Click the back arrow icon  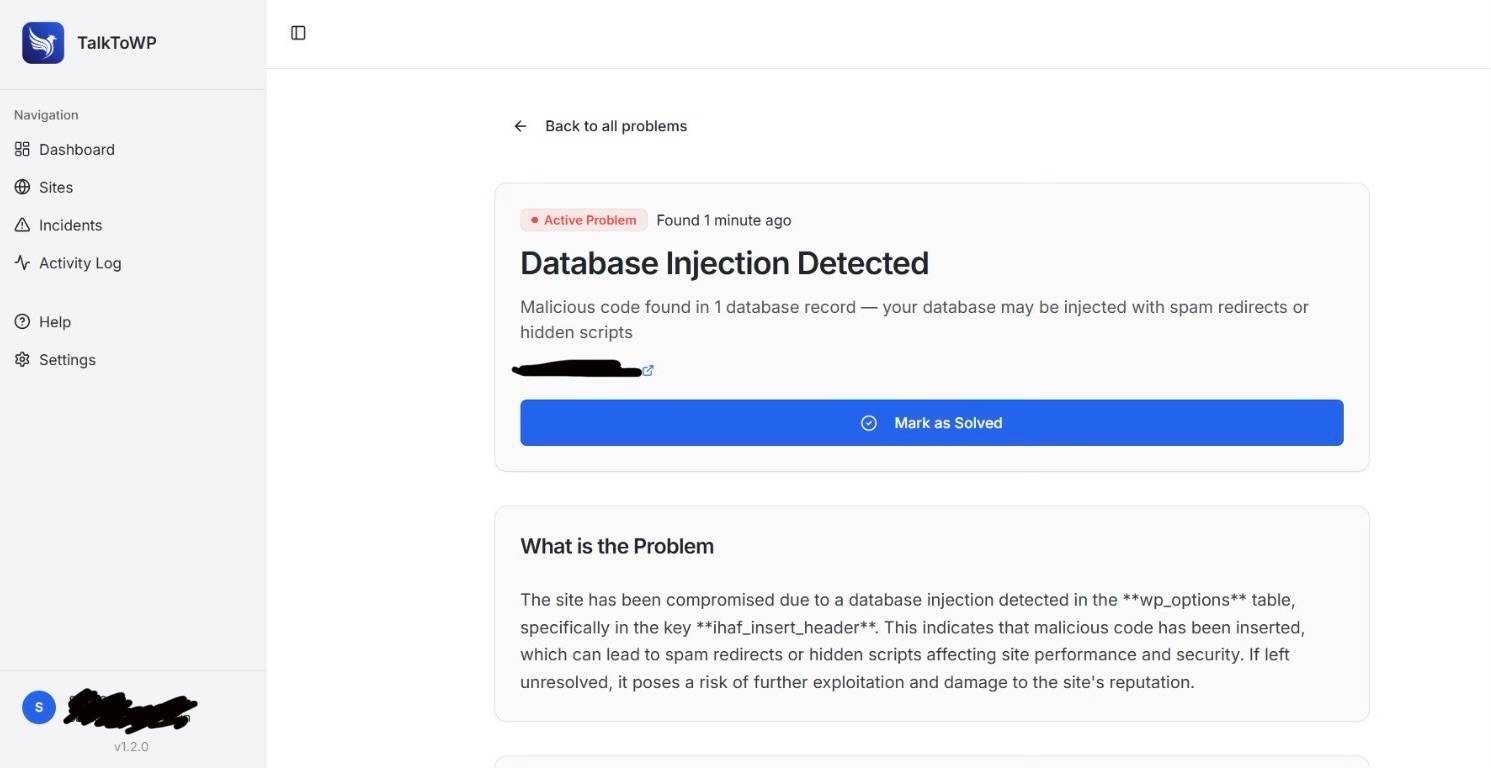(x=520, y=126)
